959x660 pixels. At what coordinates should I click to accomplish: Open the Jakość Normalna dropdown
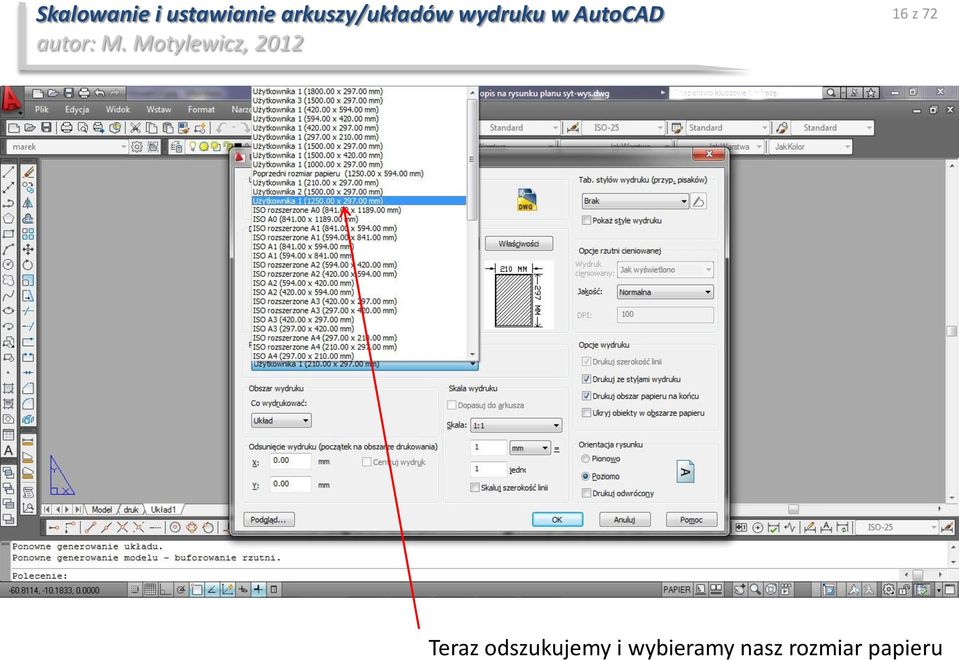665,292
